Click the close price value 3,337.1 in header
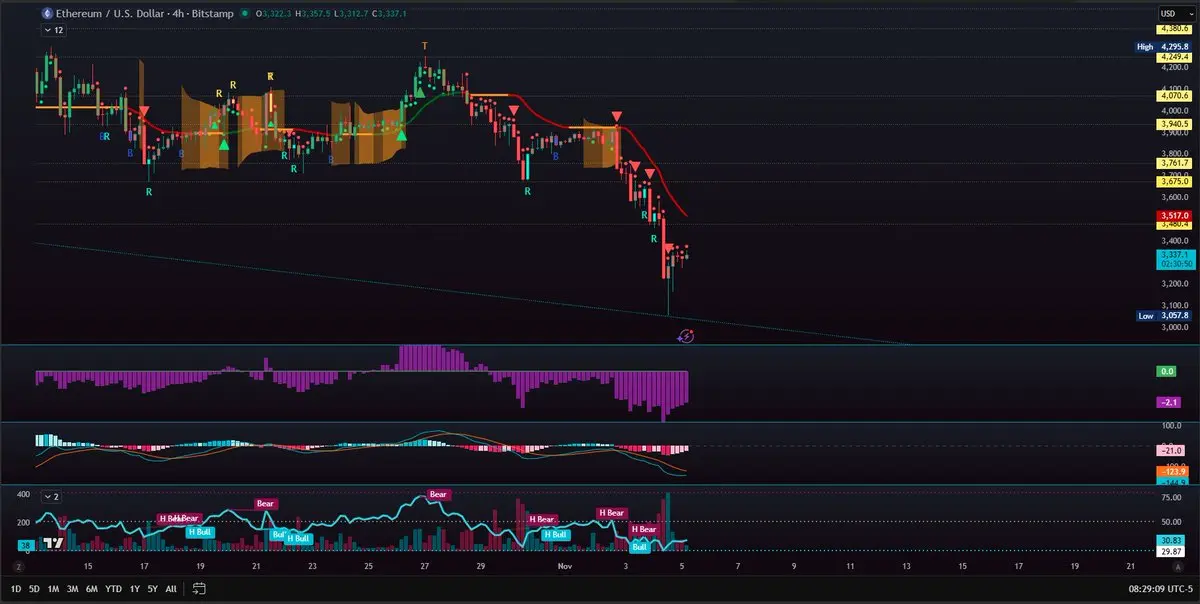Screen dimensions: 1200x604 tap(390, 14)
